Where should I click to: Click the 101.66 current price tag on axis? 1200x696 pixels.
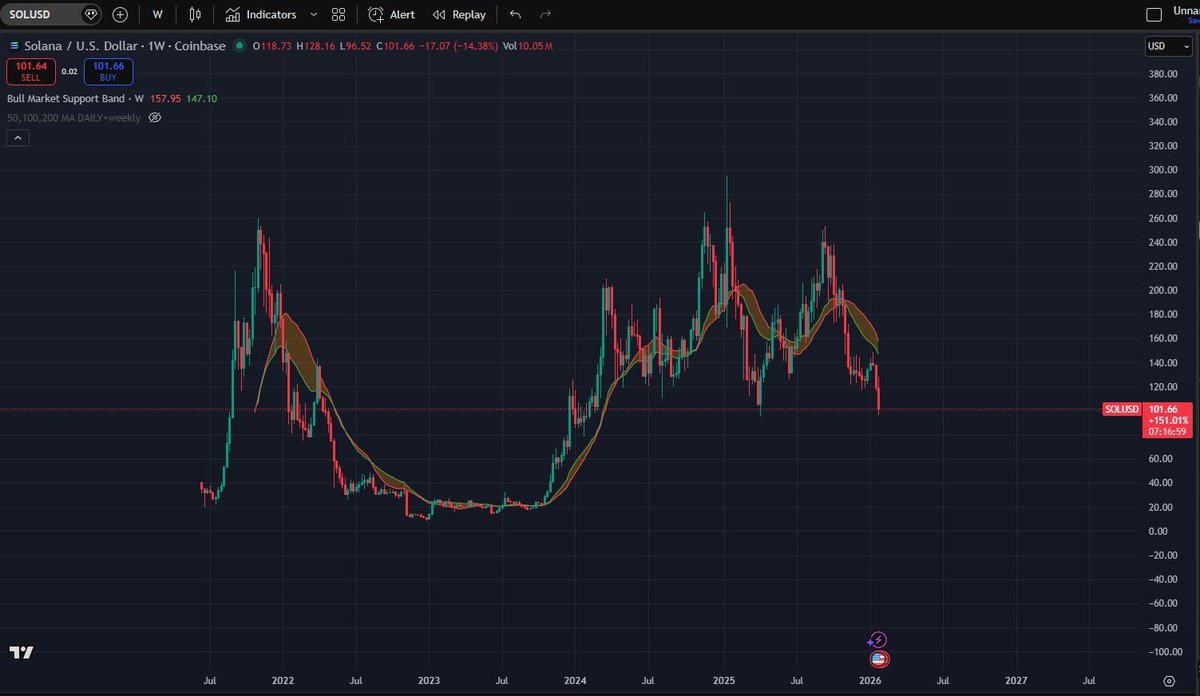pos(1165,409)
